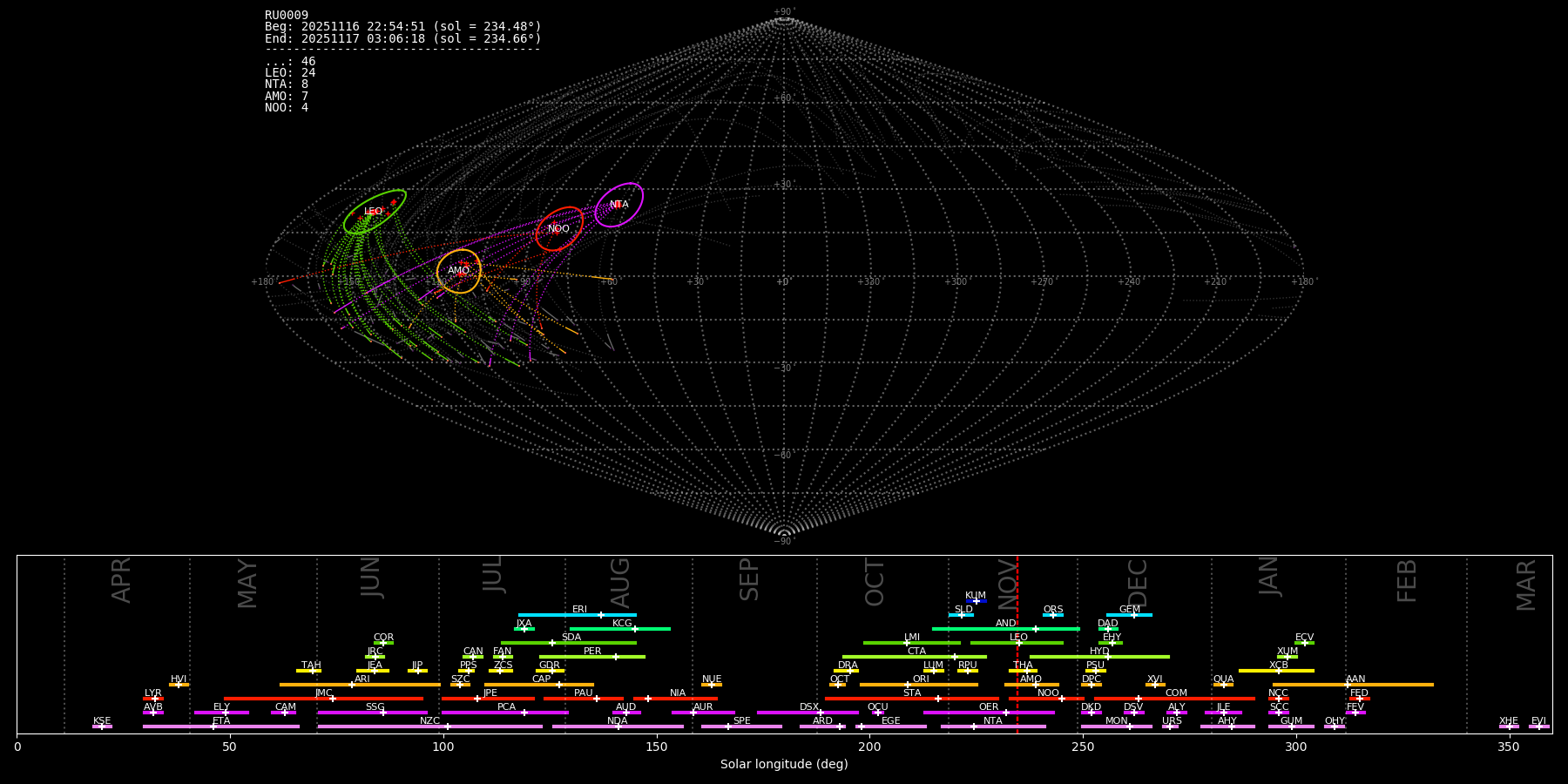Select the GEM shower label in the timeline

click(x=1129, y=610)
